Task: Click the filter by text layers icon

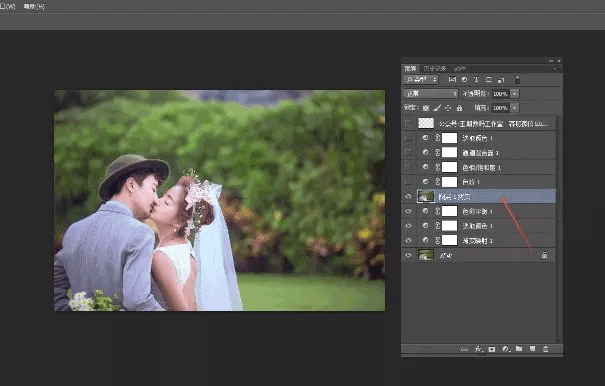Action: pos(477,80)
